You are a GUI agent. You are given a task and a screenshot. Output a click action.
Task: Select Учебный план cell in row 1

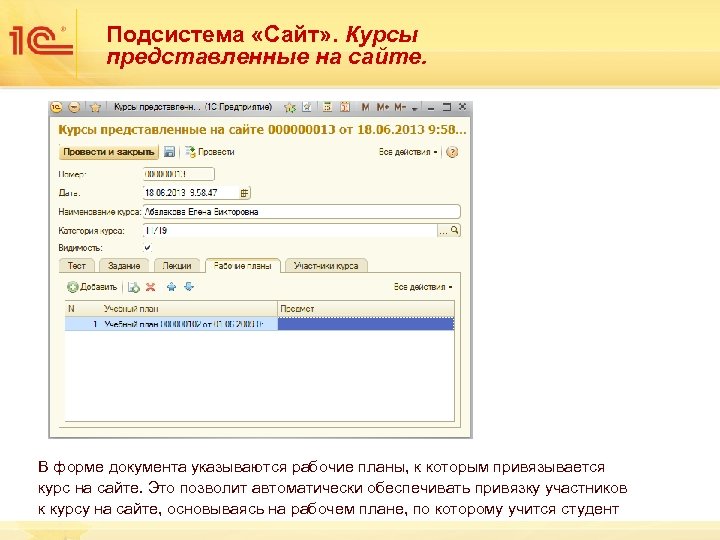pyautogui.click(x=189, y=324)
